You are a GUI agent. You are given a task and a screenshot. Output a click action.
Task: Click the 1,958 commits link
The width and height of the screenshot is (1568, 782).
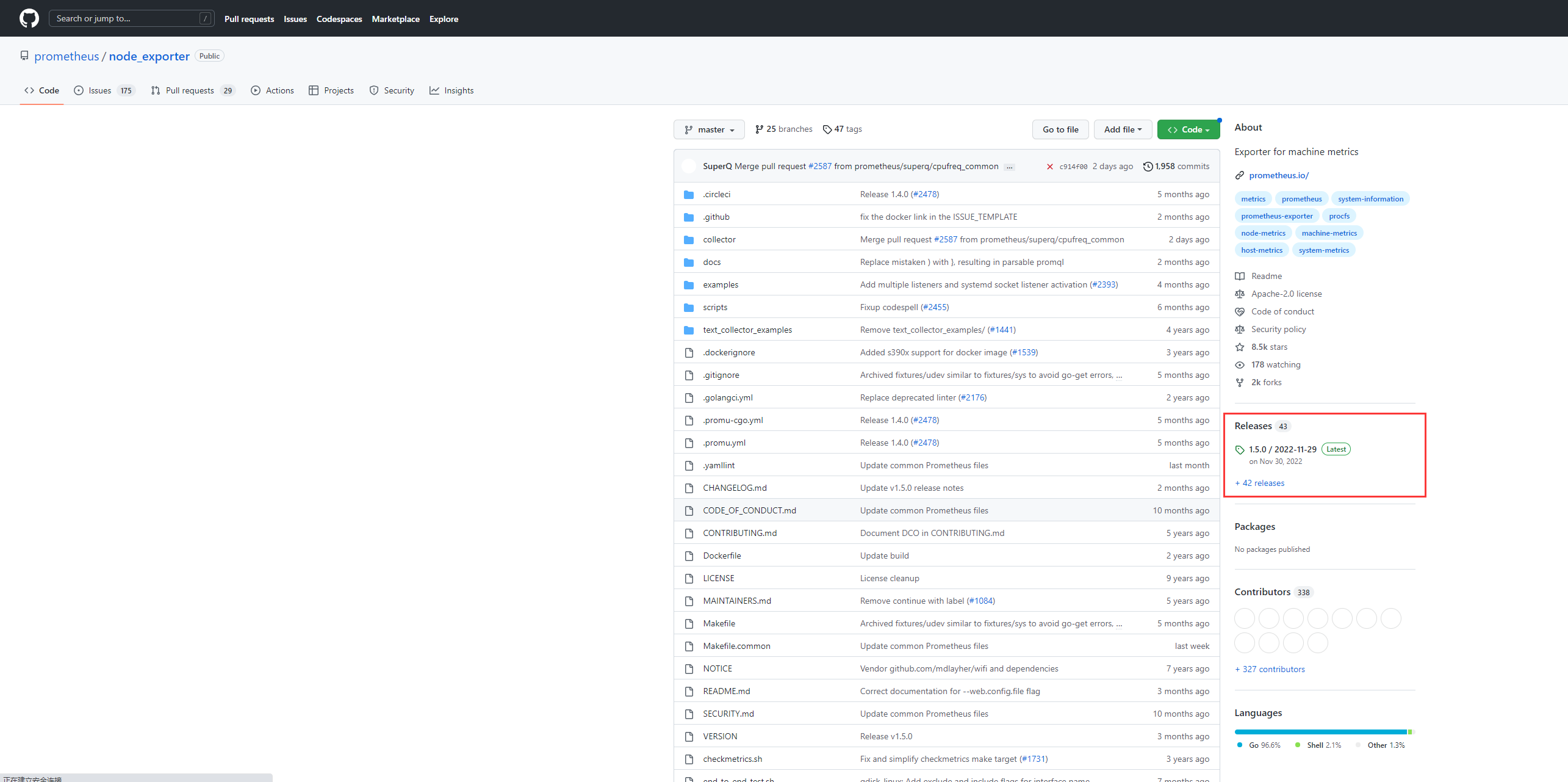point(1176,166)
